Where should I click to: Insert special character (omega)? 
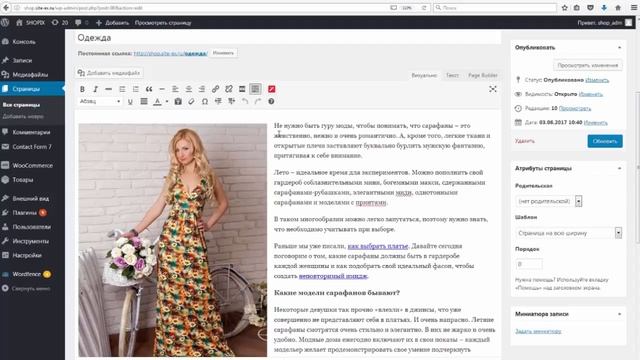tap(205, 102)
